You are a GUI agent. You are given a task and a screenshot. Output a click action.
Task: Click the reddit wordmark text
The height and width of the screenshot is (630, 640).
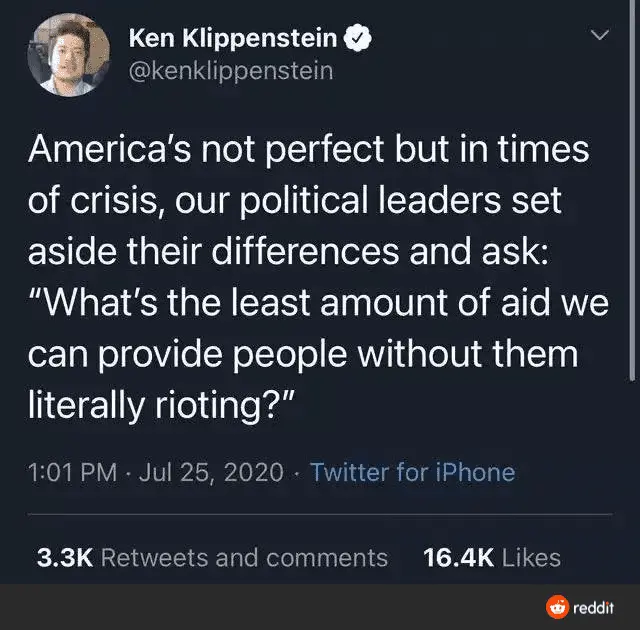593,606
